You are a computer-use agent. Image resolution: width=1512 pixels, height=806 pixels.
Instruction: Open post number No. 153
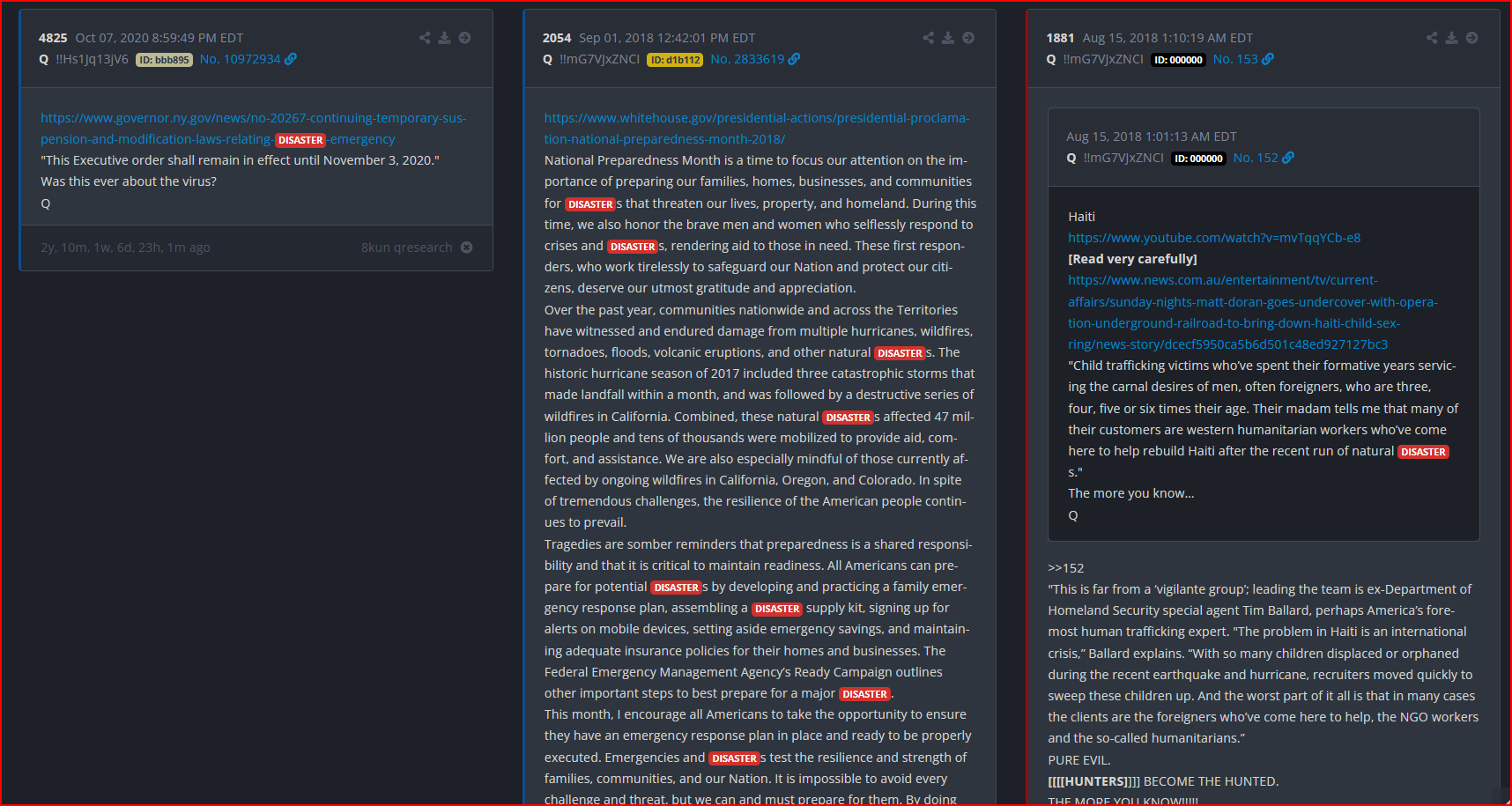(1235, 59)
